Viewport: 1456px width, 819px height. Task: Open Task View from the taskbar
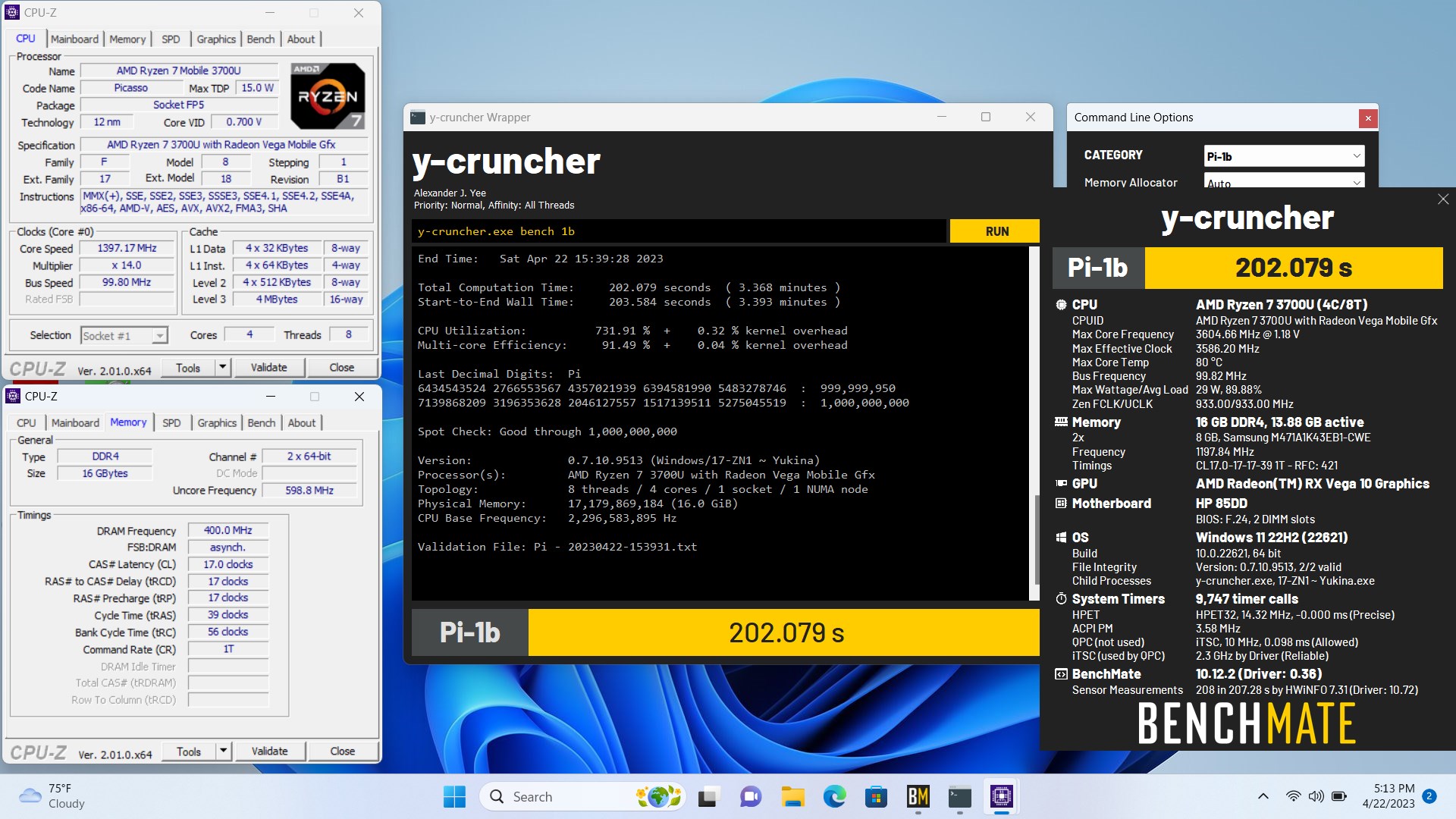click(x=709, y=796)
